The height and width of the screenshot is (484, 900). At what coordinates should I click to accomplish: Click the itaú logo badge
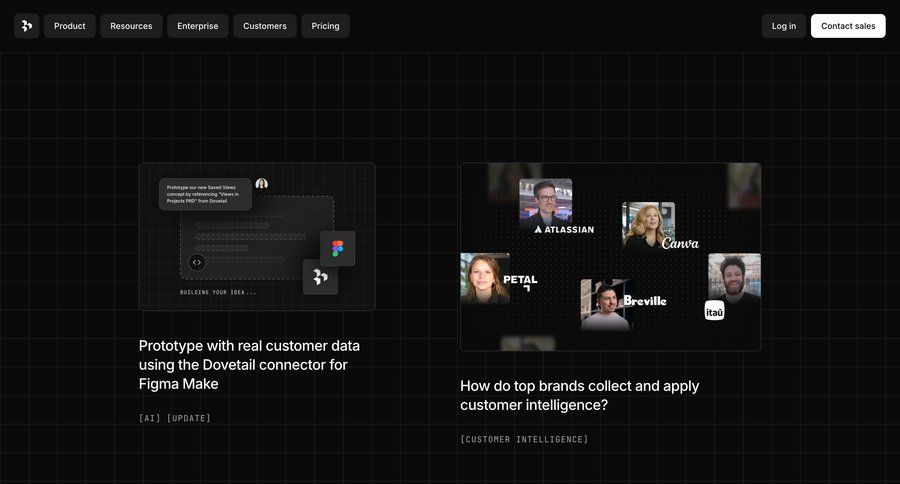(715, 311)
